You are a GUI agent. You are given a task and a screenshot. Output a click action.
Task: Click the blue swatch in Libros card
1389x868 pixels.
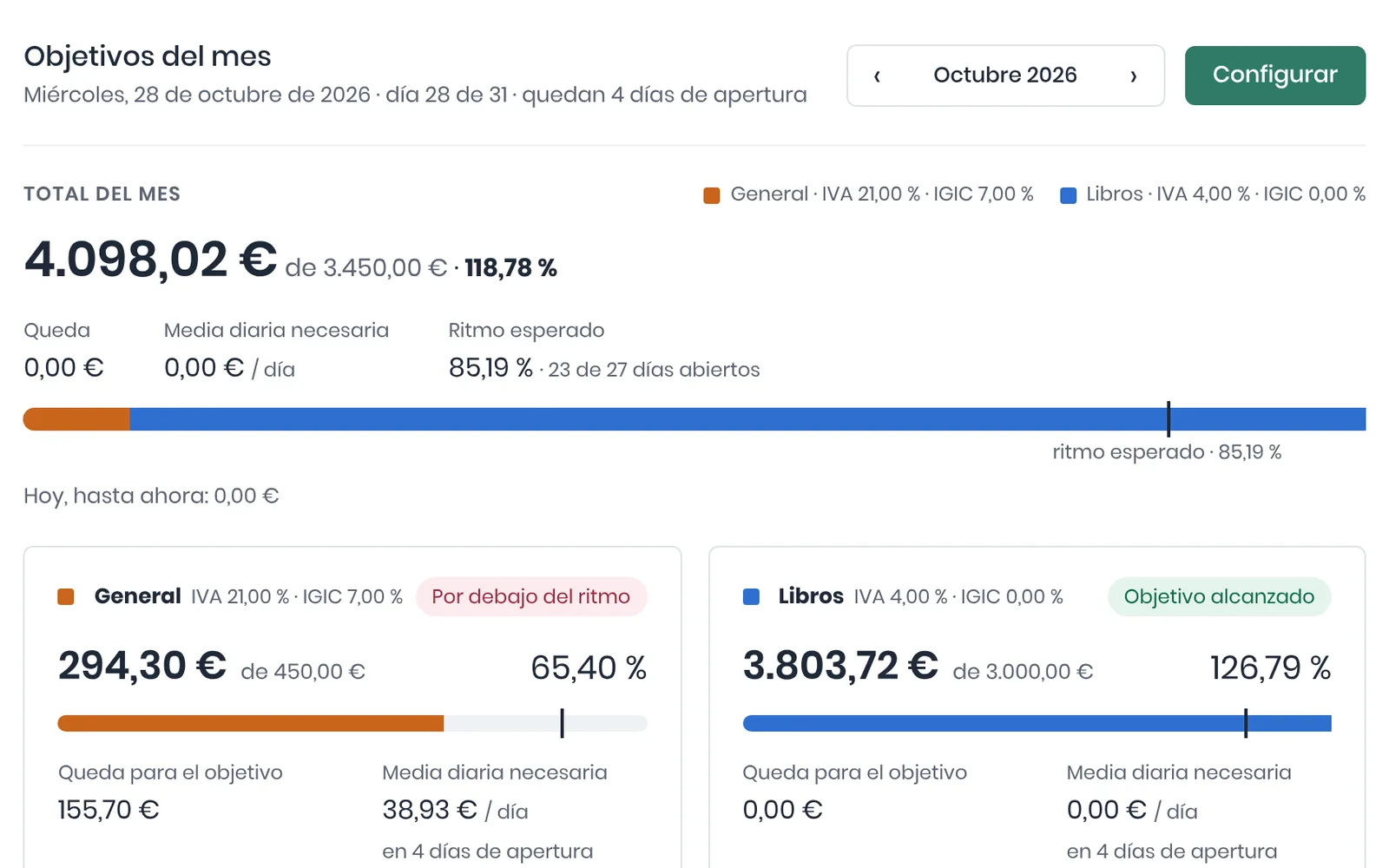tap(752, 596)
